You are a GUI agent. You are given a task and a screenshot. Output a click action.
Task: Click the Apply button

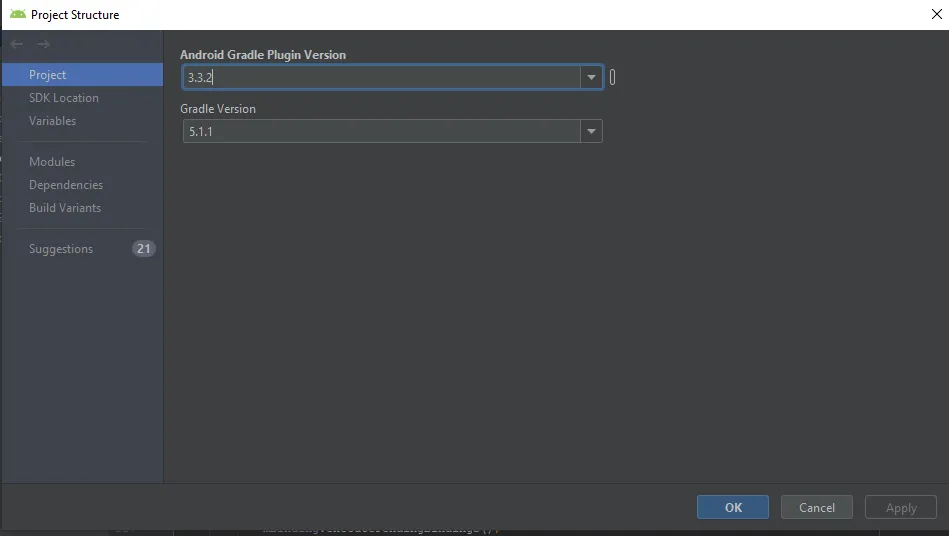(x=901, y=507)
